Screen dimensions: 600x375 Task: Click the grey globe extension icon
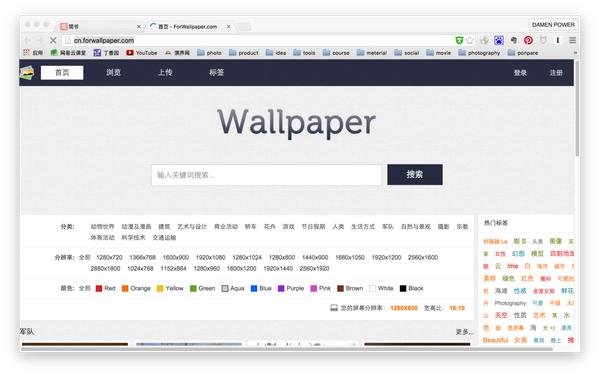click(484, 40)
